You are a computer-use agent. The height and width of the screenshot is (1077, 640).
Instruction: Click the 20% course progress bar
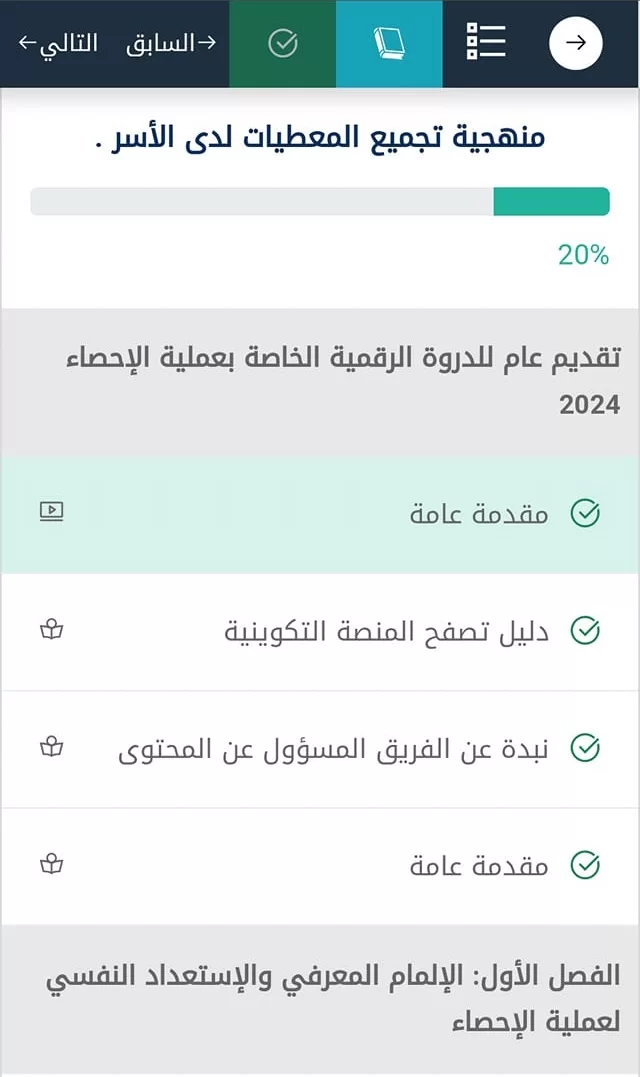320,201
